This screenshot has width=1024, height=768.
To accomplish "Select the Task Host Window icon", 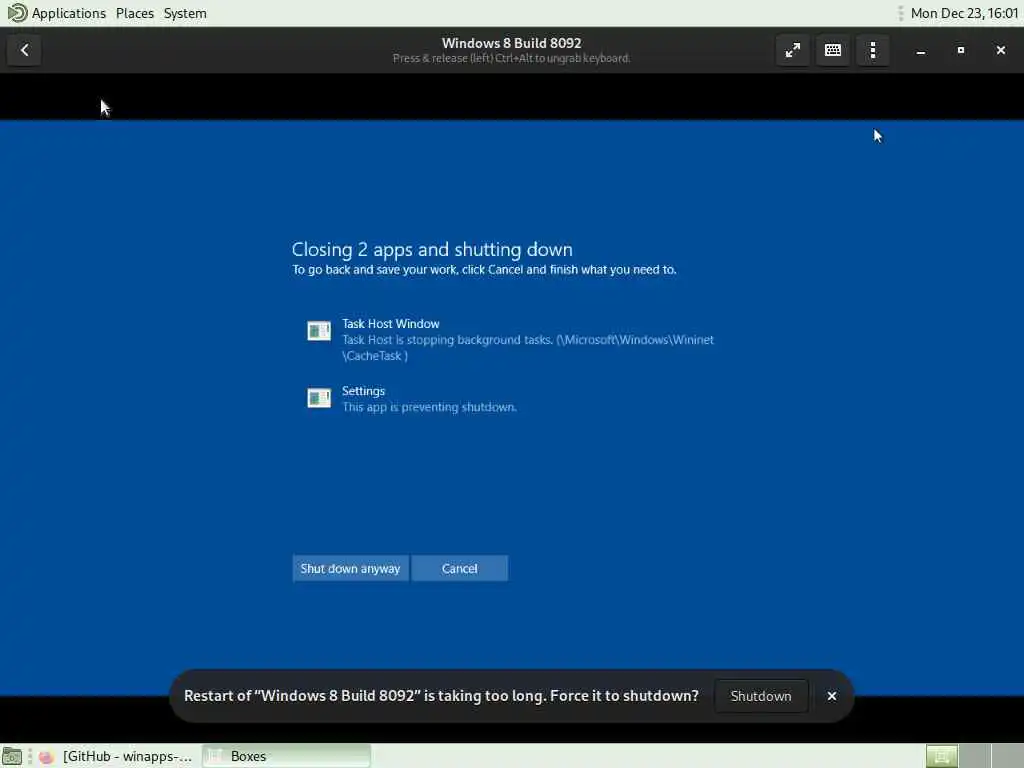I will (x=319, y=331).
